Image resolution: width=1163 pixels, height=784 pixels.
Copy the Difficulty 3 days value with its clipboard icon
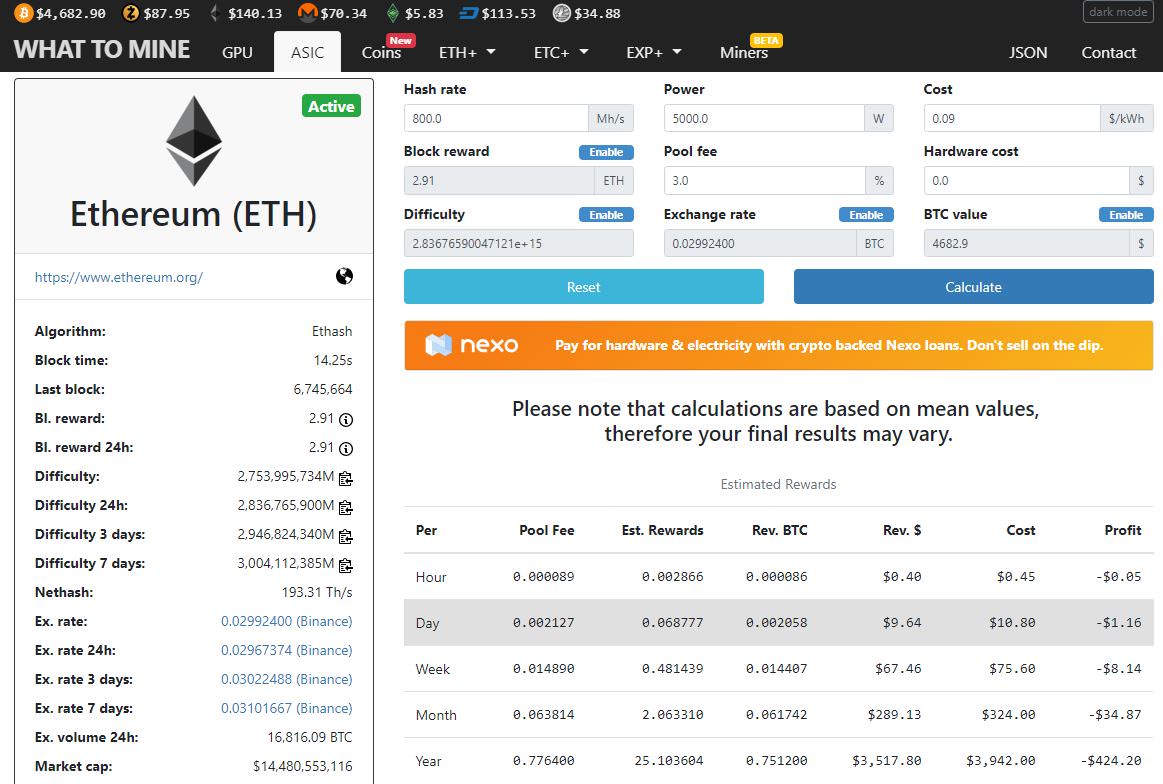pyautogui.click(x=346, y=536)
